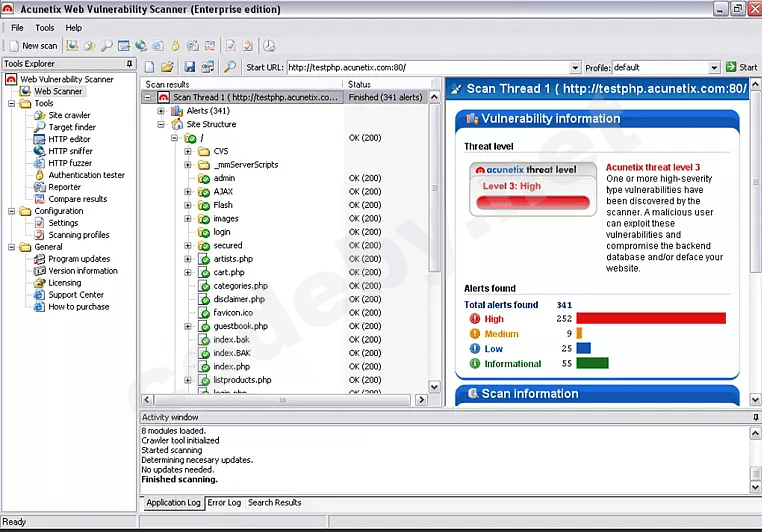The image size is (762, 532).
Task: Collapse the Scan Thread 1 node
Action: [148, 97]
